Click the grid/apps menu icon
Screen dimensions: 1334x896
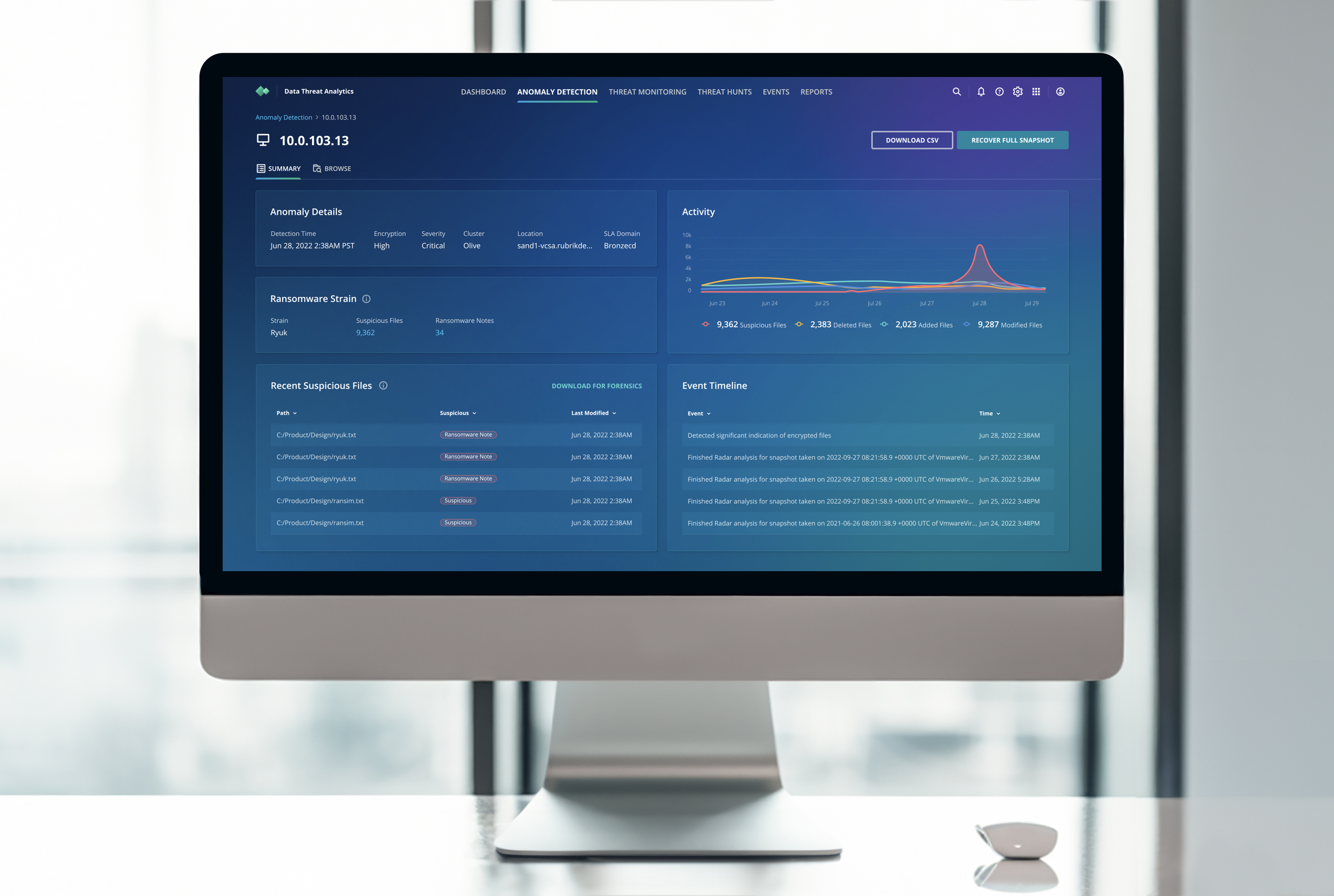point(1036,91)
